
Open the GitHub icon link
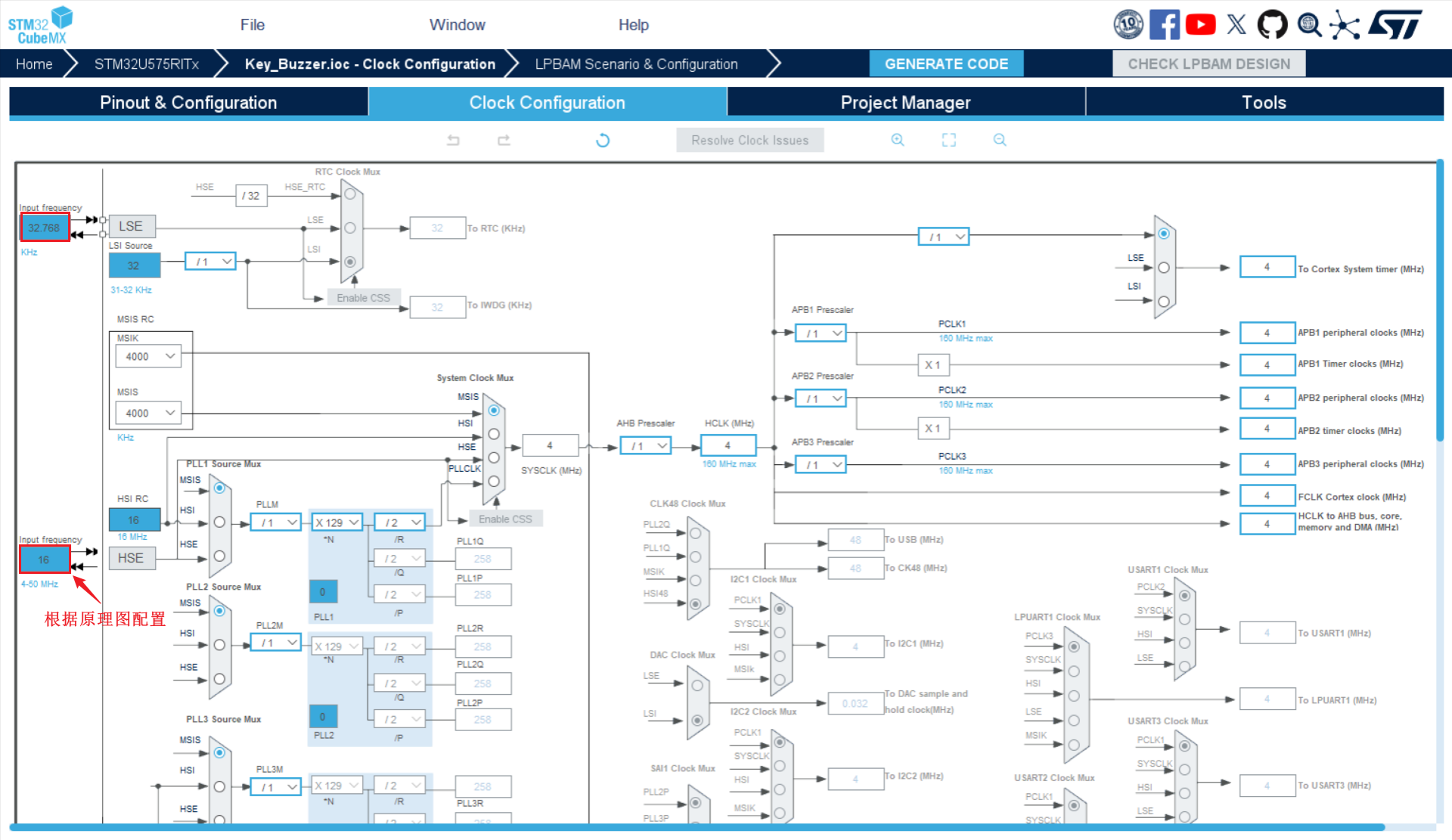1272,24
